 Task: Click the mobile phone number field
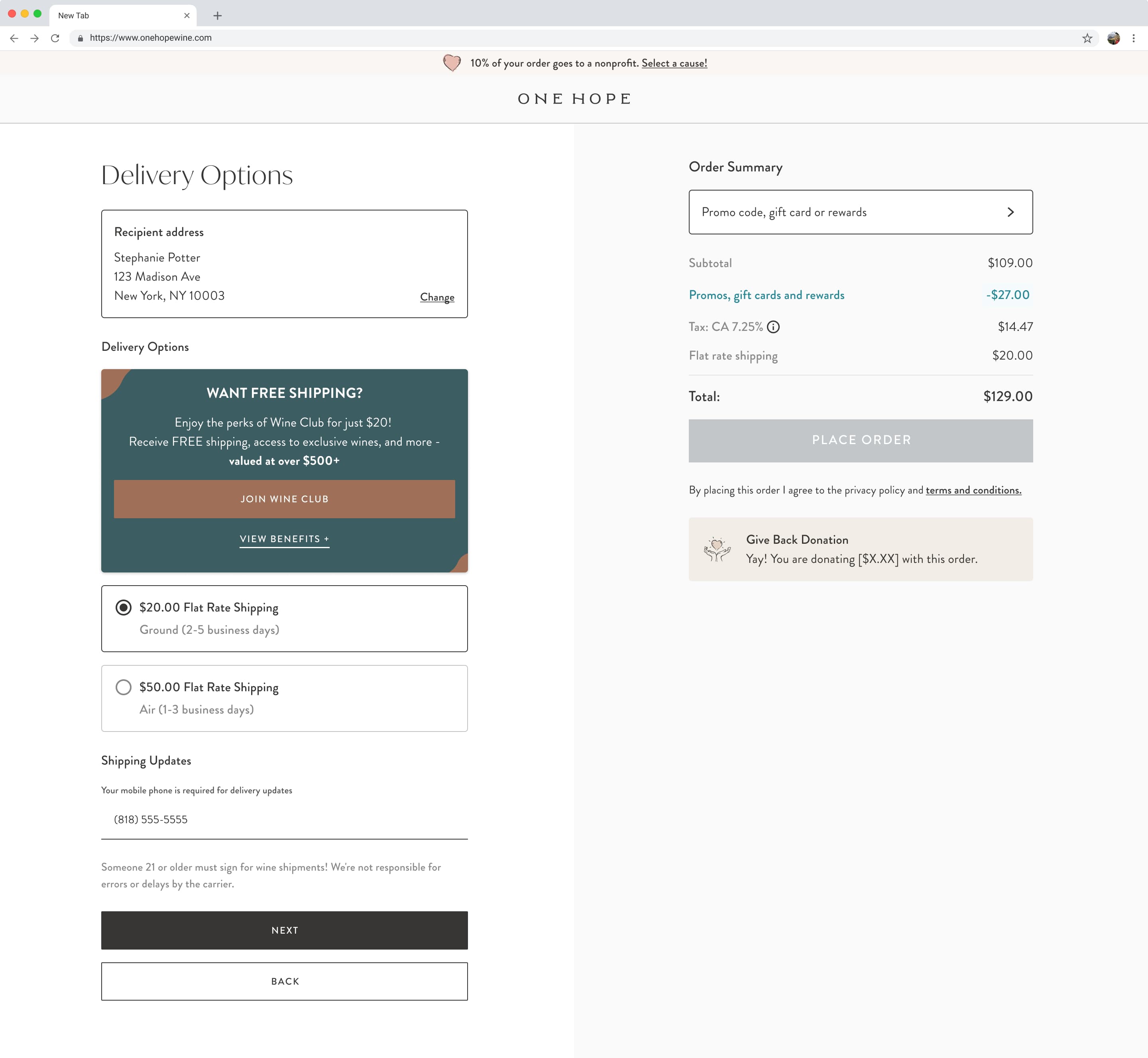coord(284,820)
